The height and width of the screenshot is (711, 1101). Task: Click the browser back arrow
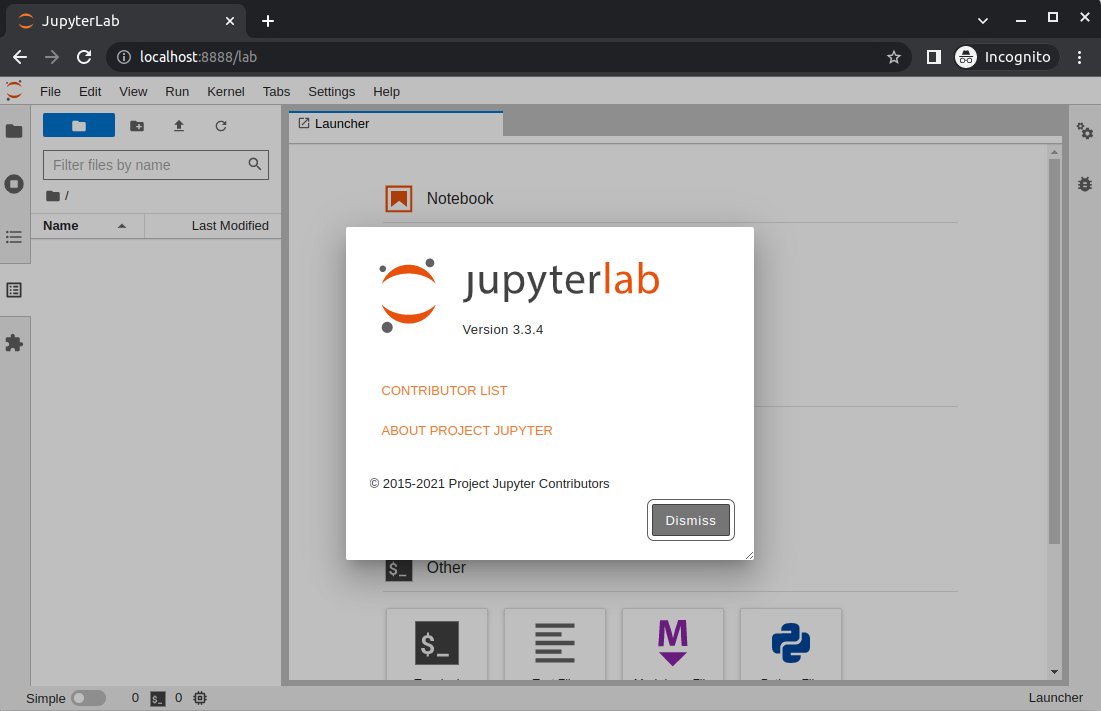coord(20,57)
